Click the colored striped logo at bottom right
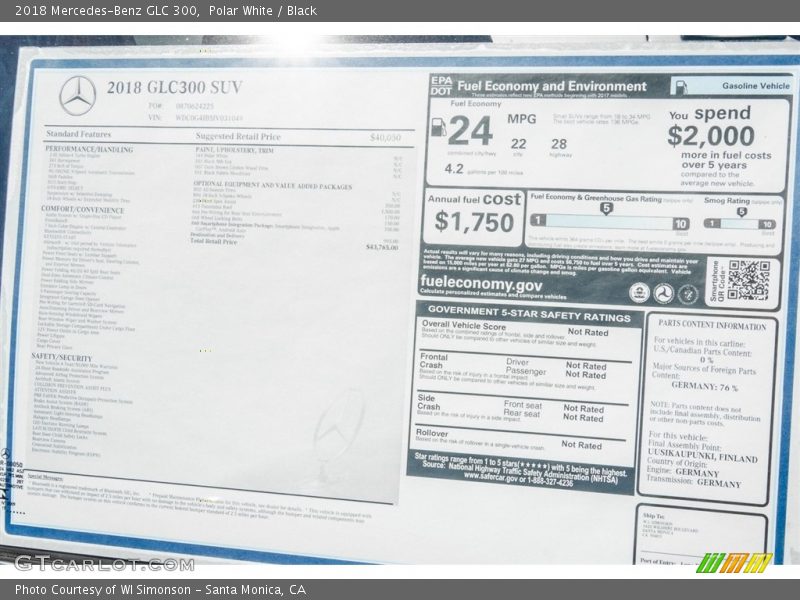 click(734, 563)
